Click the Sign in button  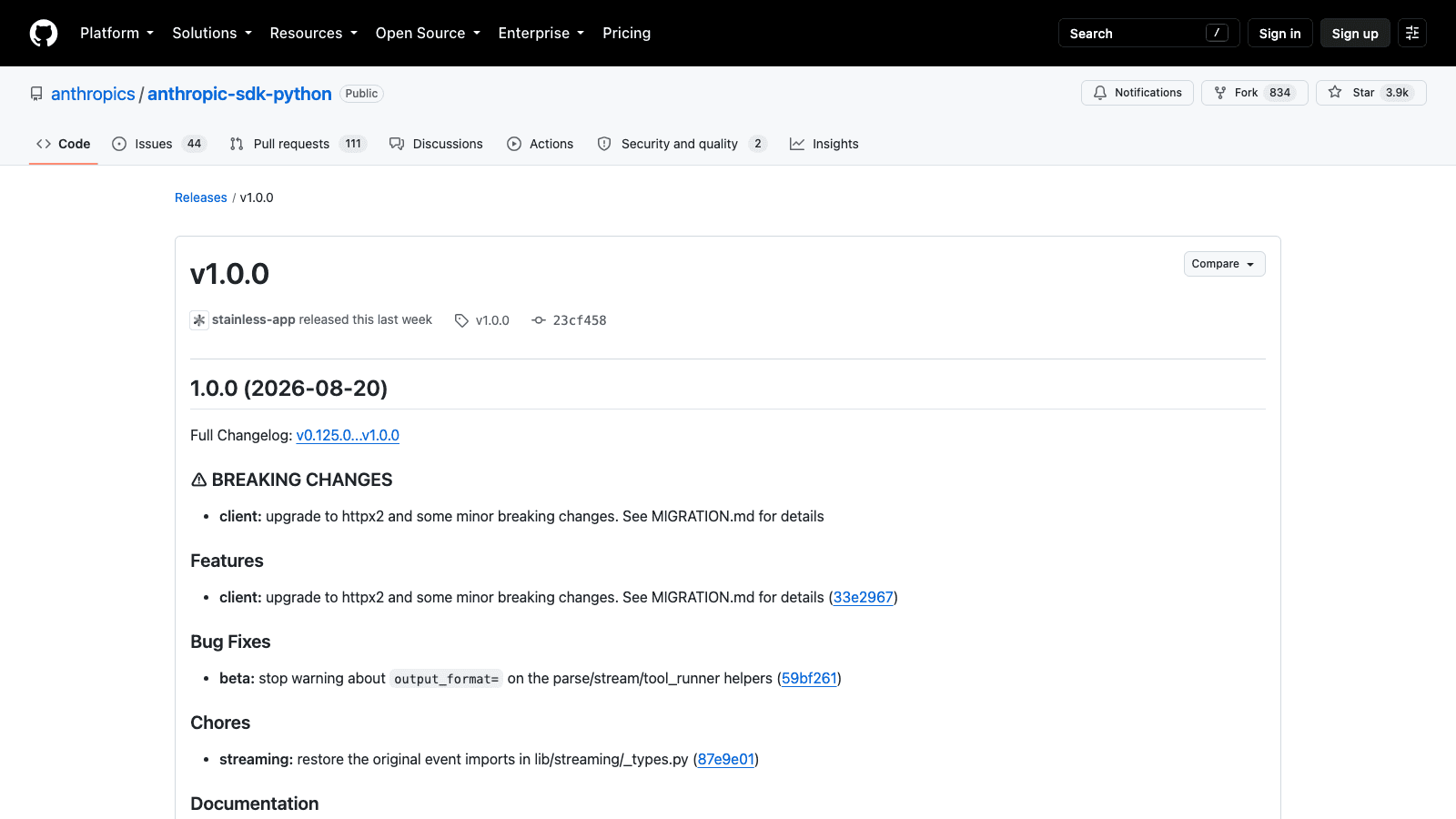(x=1279, y=33)
